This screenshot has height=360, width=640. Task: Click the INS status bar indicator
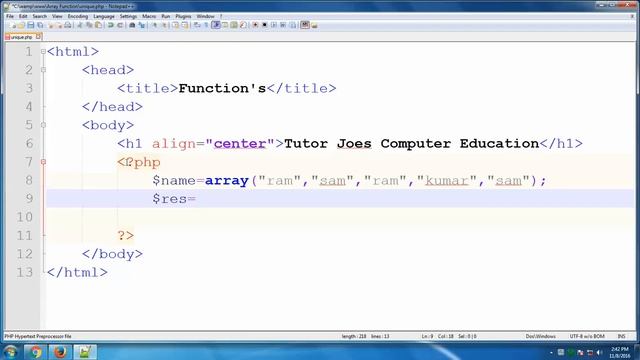click(x=622, y=336)
